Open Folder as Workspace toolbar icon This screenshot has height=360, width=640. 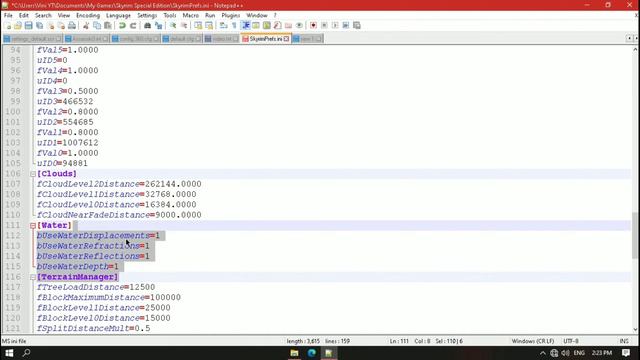point(288,25)
